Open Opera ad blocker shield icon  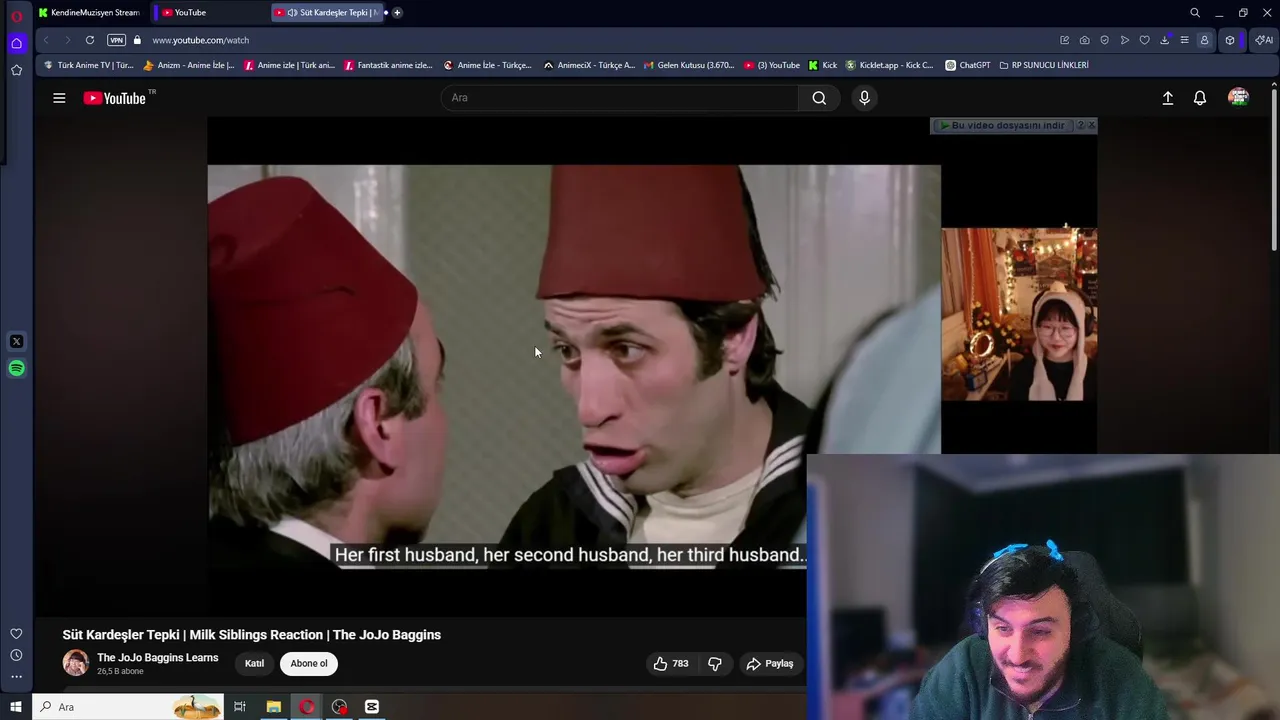(x=1104, y=40)
